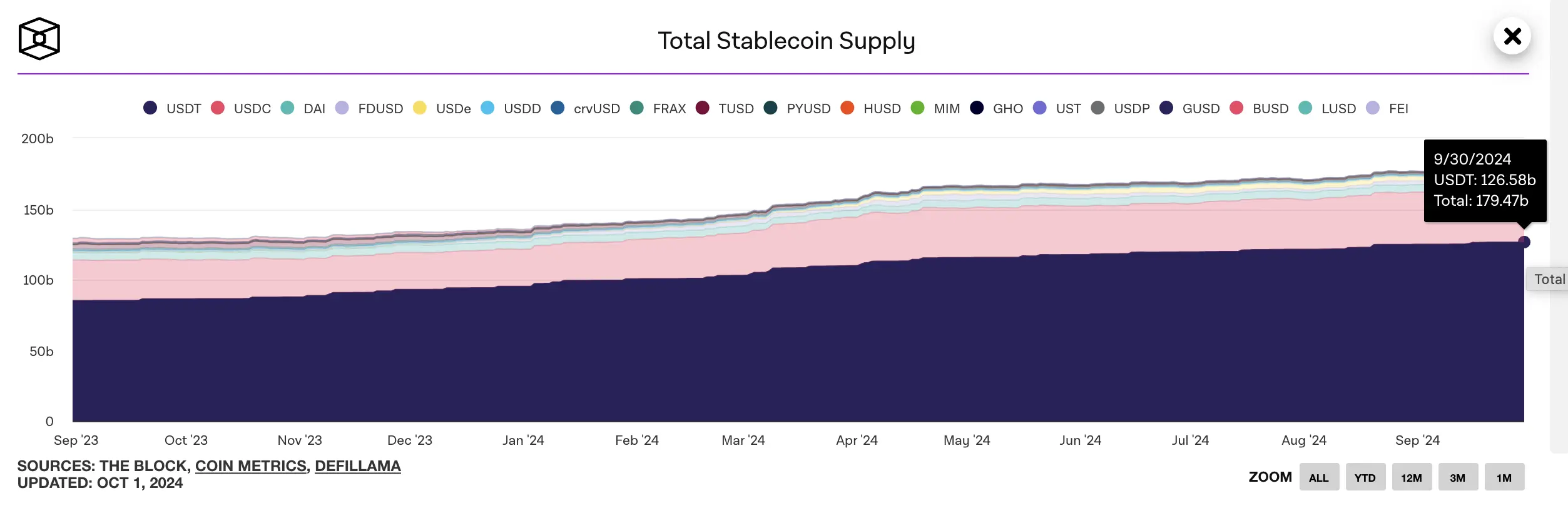Viewport: 1568px width, 508px height.
Task: Select the YTD zoom range
Action: [x=1365, y=477]
